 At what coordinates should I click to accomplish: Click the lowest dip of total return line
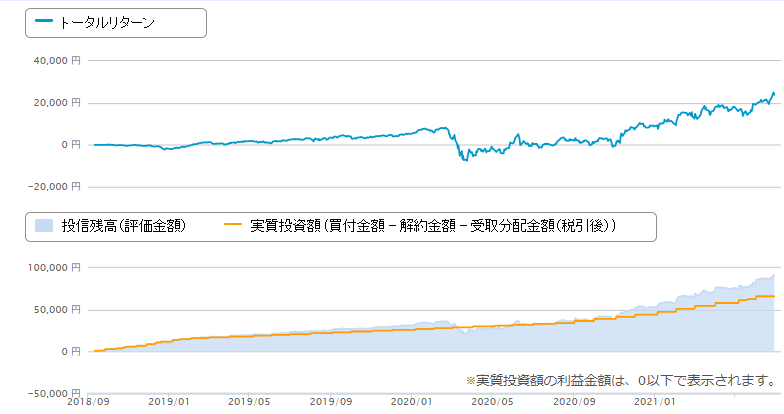click(464, 160)
